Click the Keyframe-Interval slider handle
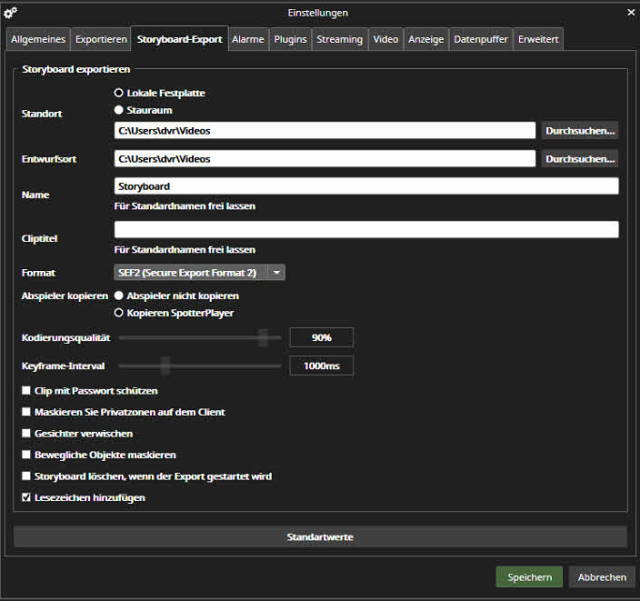Screen dimensions: 640x601 166,366
